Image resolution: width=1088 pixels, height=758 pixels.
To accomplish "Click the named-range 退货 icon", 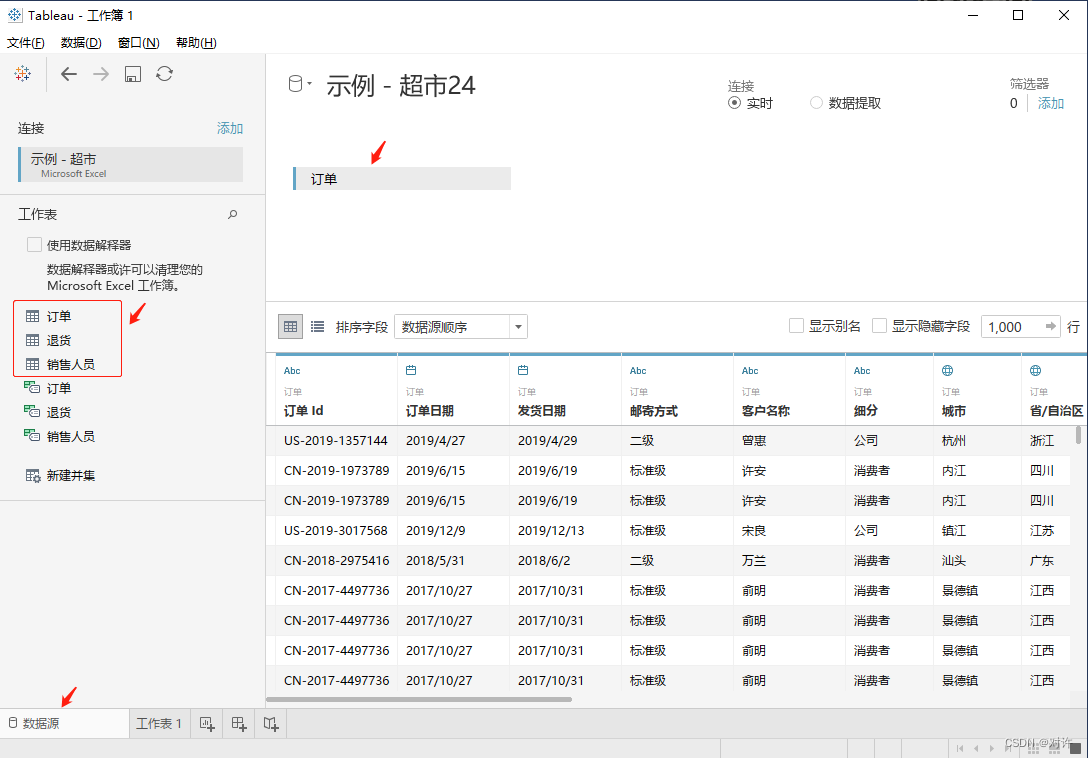I will coord(32,412).
